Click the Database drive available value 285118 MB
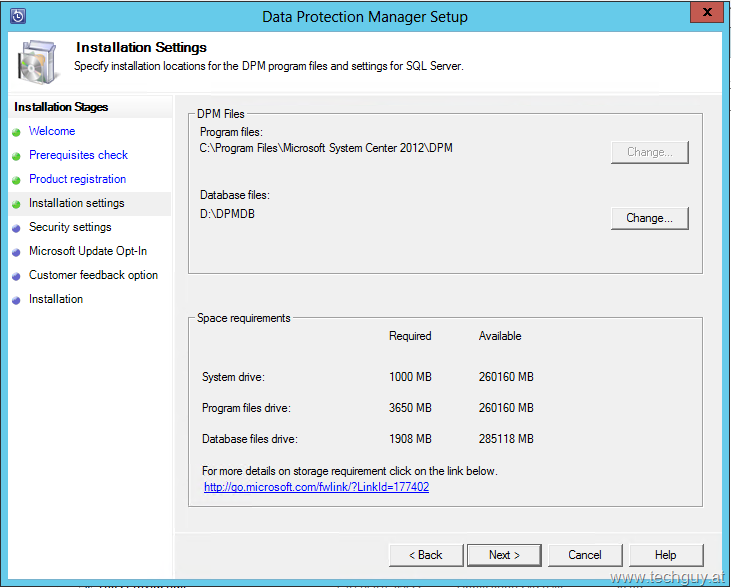 coord(506,439)
